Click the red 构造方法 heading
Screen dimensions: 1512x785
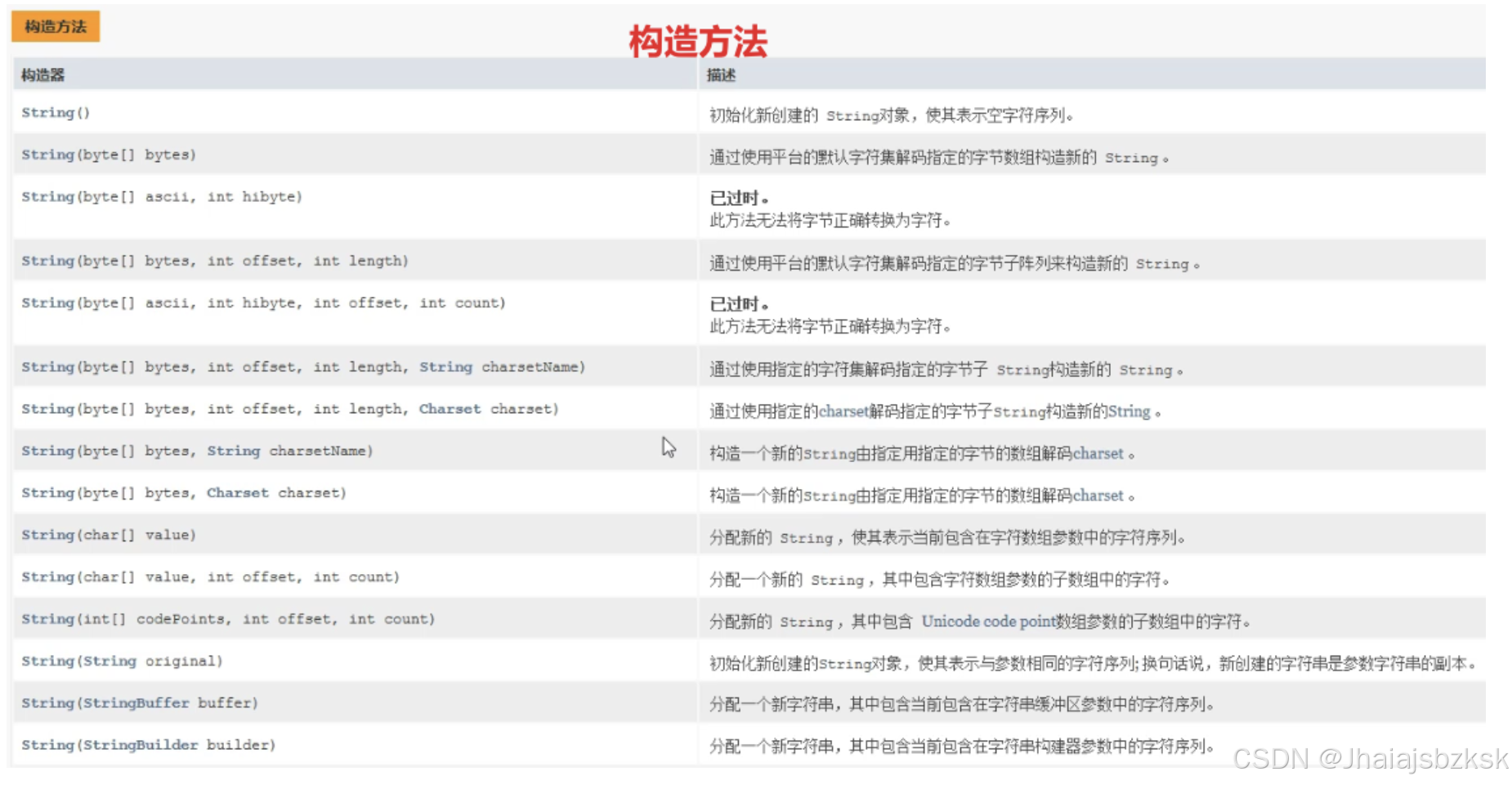click(x=698, y=41)
